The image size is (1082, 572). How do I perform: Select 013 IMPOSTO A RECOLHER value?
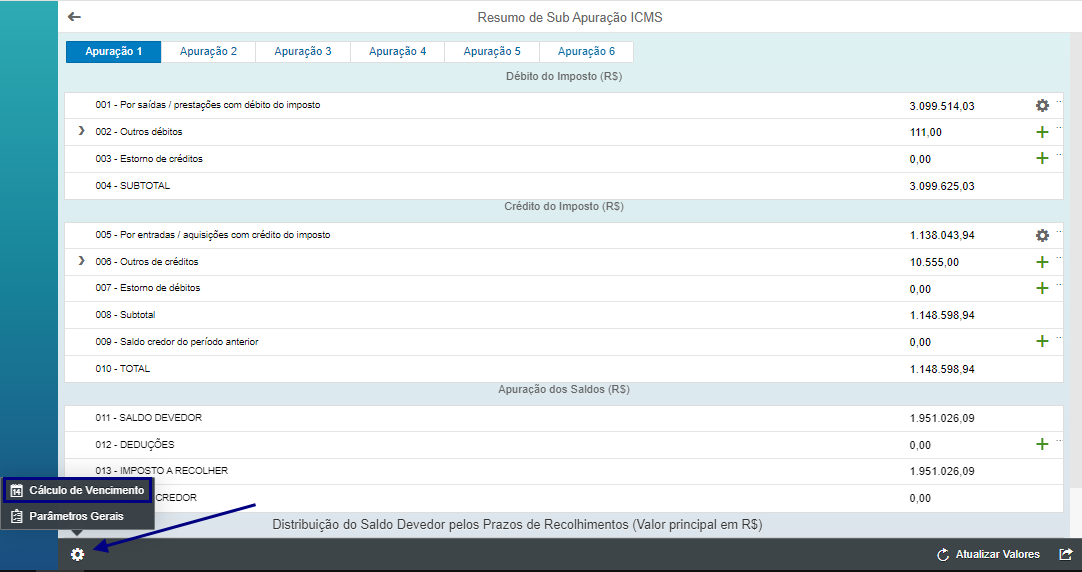(942, 471)
